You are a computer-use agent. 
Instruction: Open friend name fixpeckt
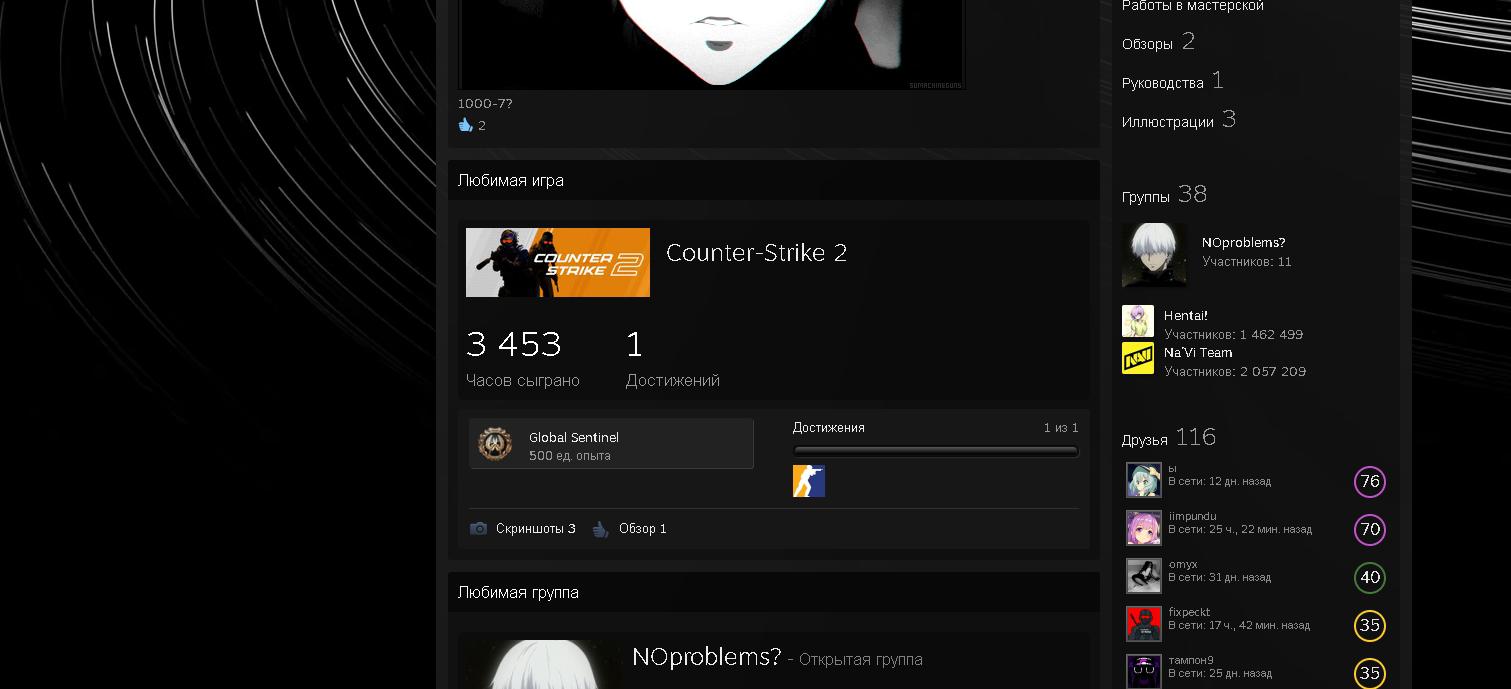[x=1189, y=612]
